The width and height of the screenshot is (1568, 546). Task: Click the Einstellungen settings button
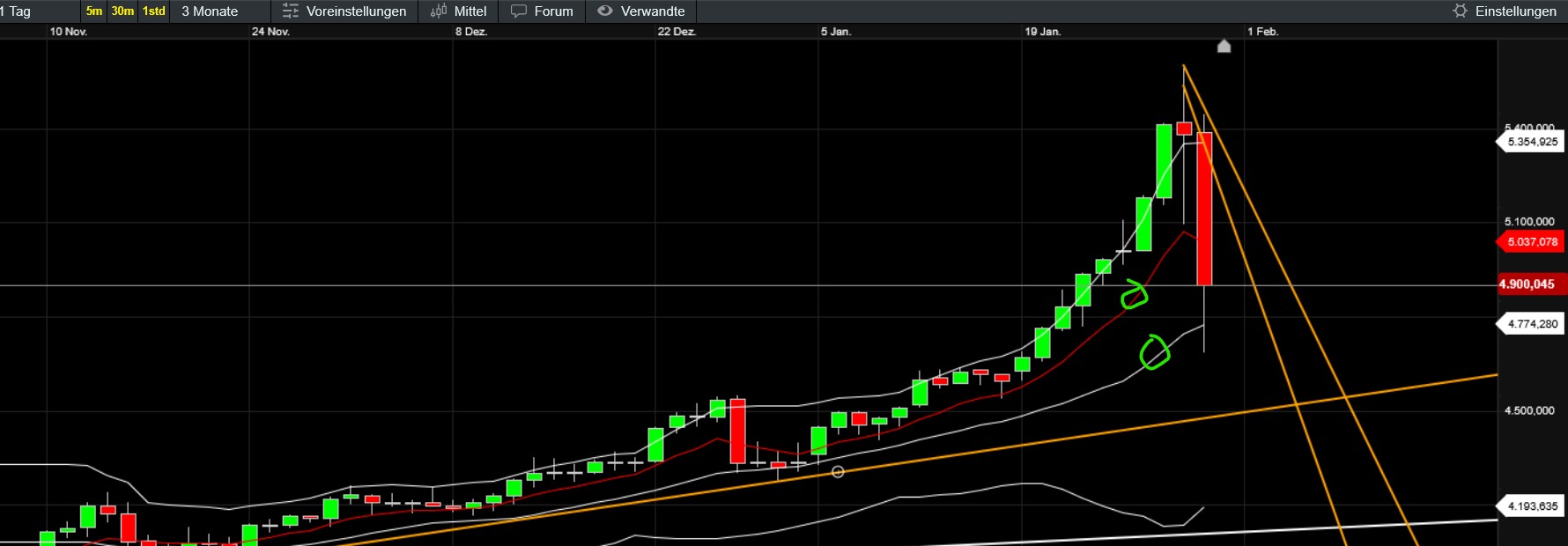pyautogui.click(x=1515, y=11)
